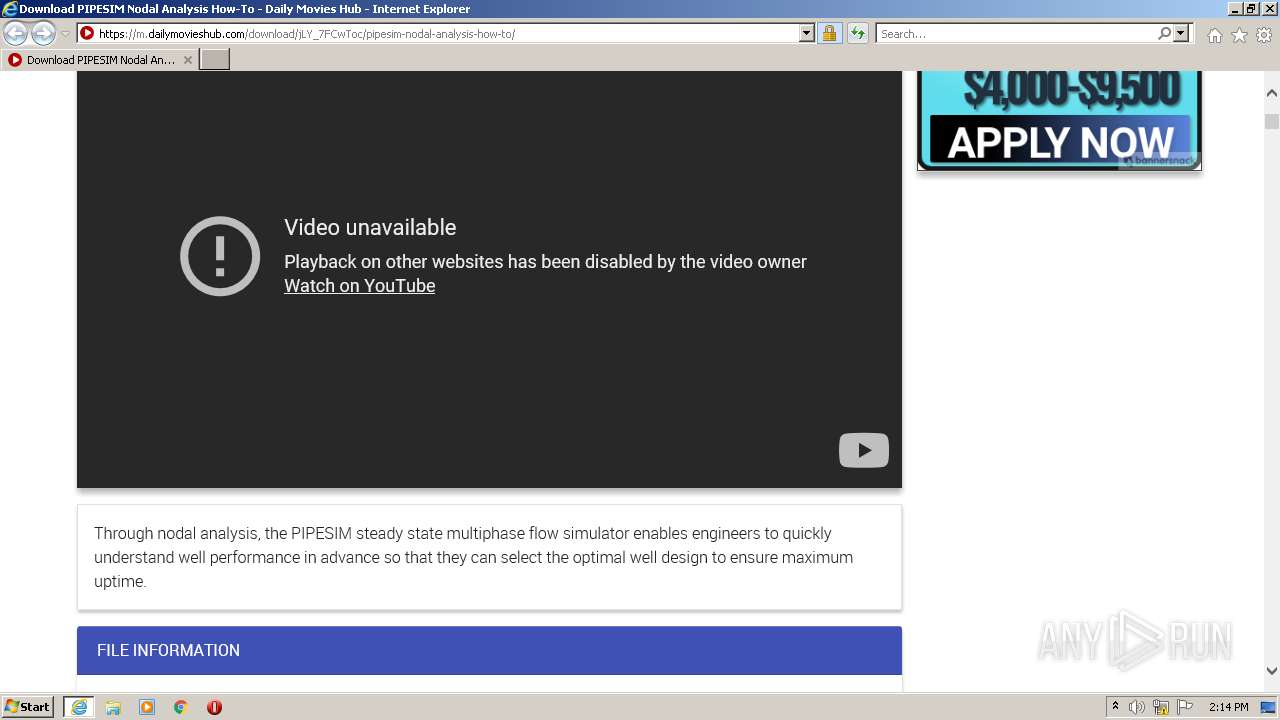Image resolution: width=1280 pixels, height=720 pixels.
Task: Open the Tools gear menu
Action: [x=1264, y=35]
